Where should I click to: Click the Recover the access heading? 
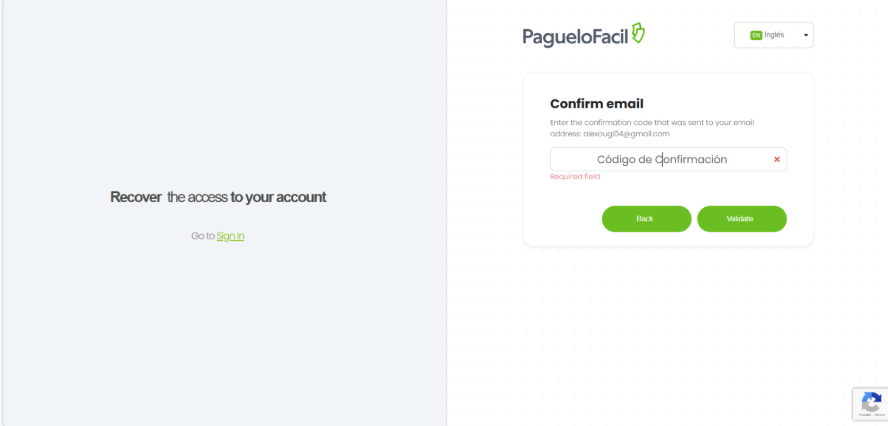click(x=218, y=197)
